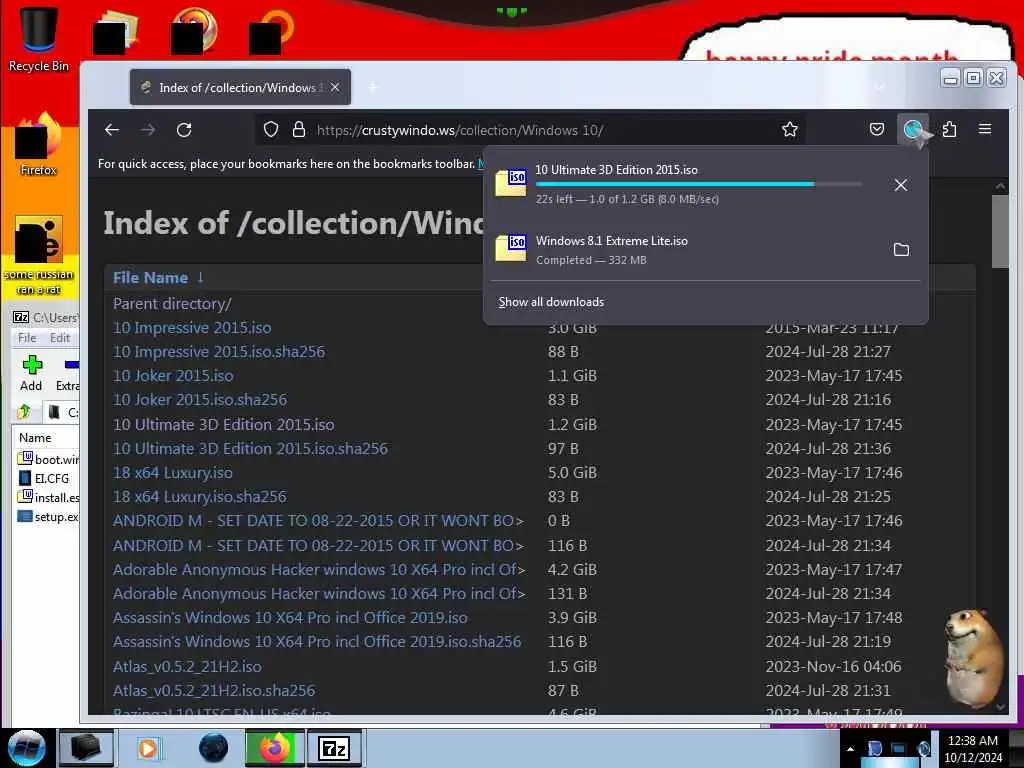Image resolution: width=1024 pixels, height=768 pixels.
Task: Cancel the 10 Ultimate 3D Edition download
Action: click(901, 185)
